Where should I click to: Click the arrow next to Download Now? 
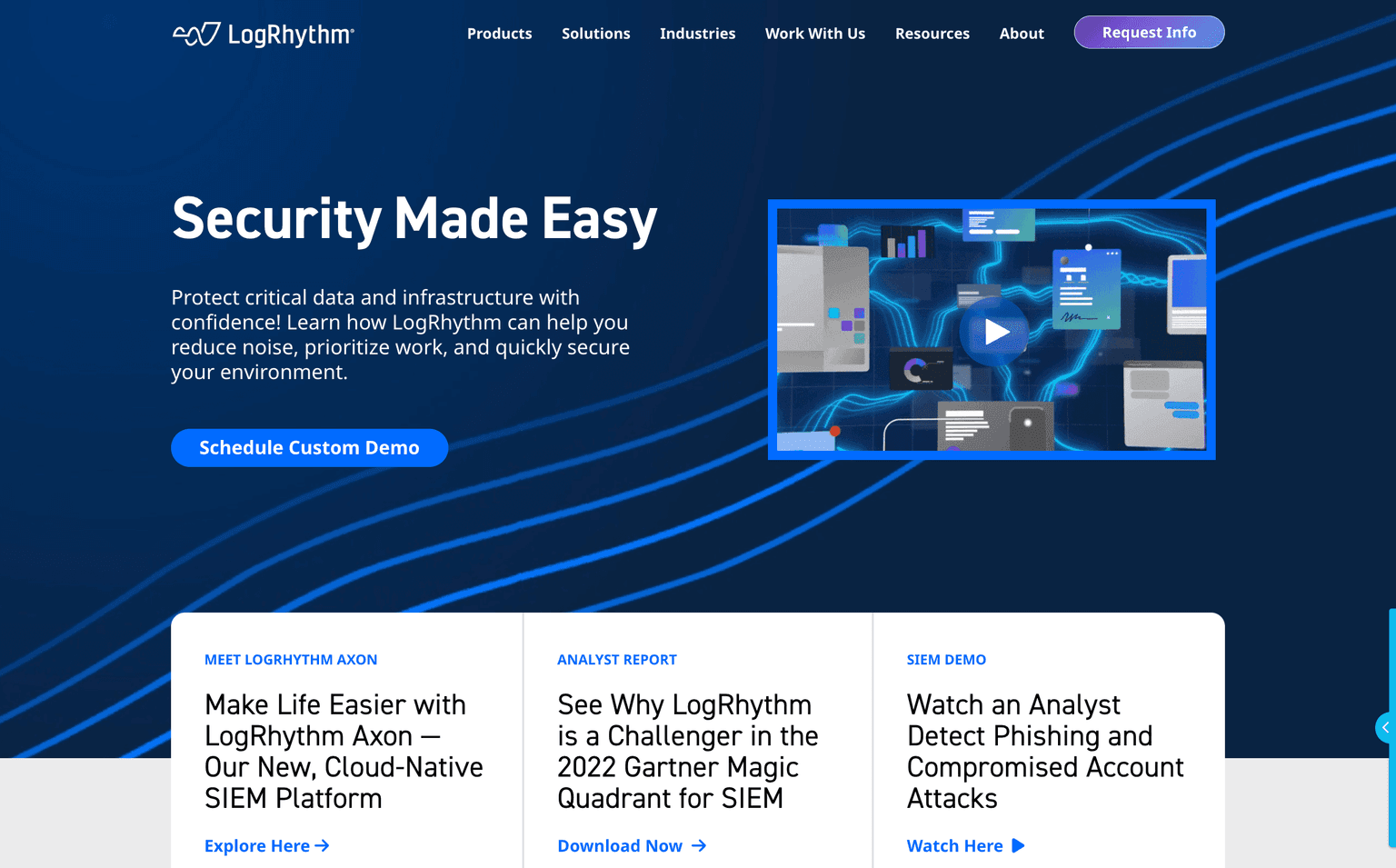click(x=698, y=846)
